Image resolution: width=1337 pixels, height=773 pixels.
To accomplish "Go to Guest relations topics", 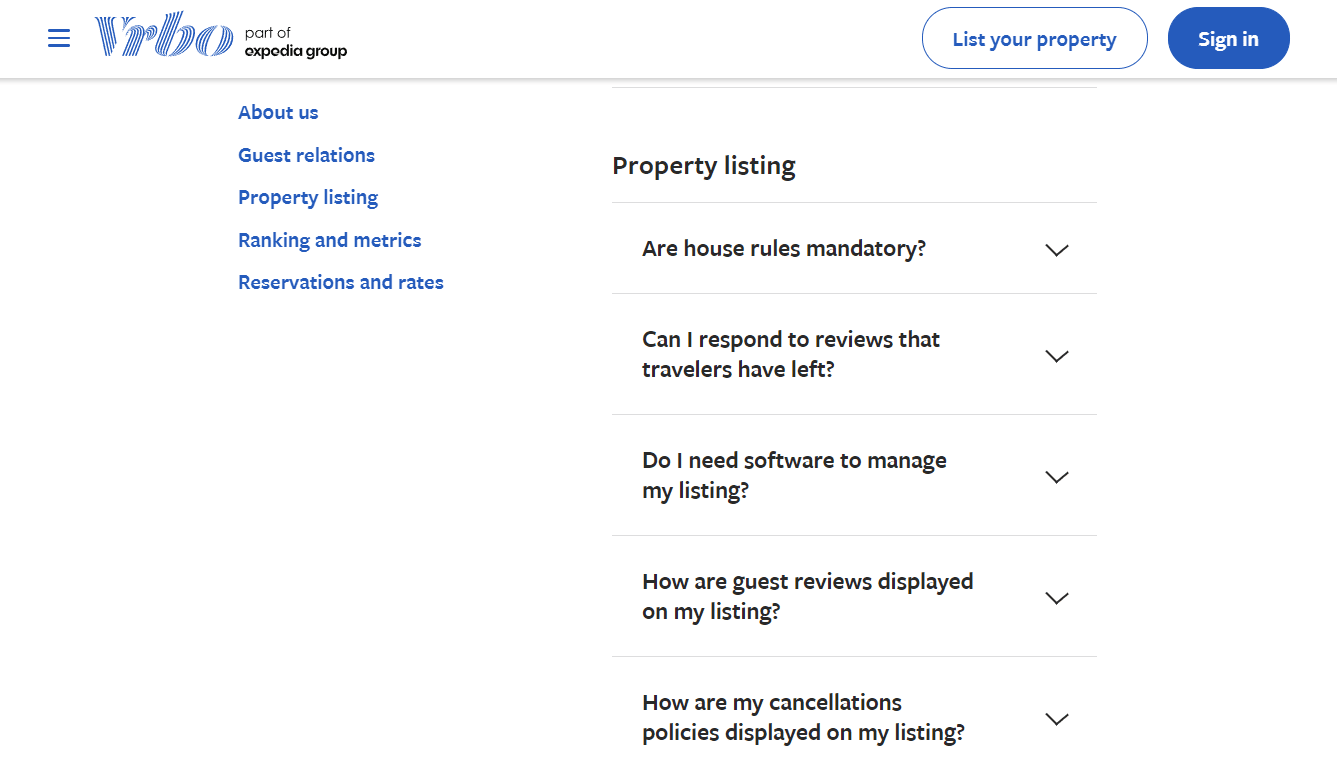I will pos(306,155).
